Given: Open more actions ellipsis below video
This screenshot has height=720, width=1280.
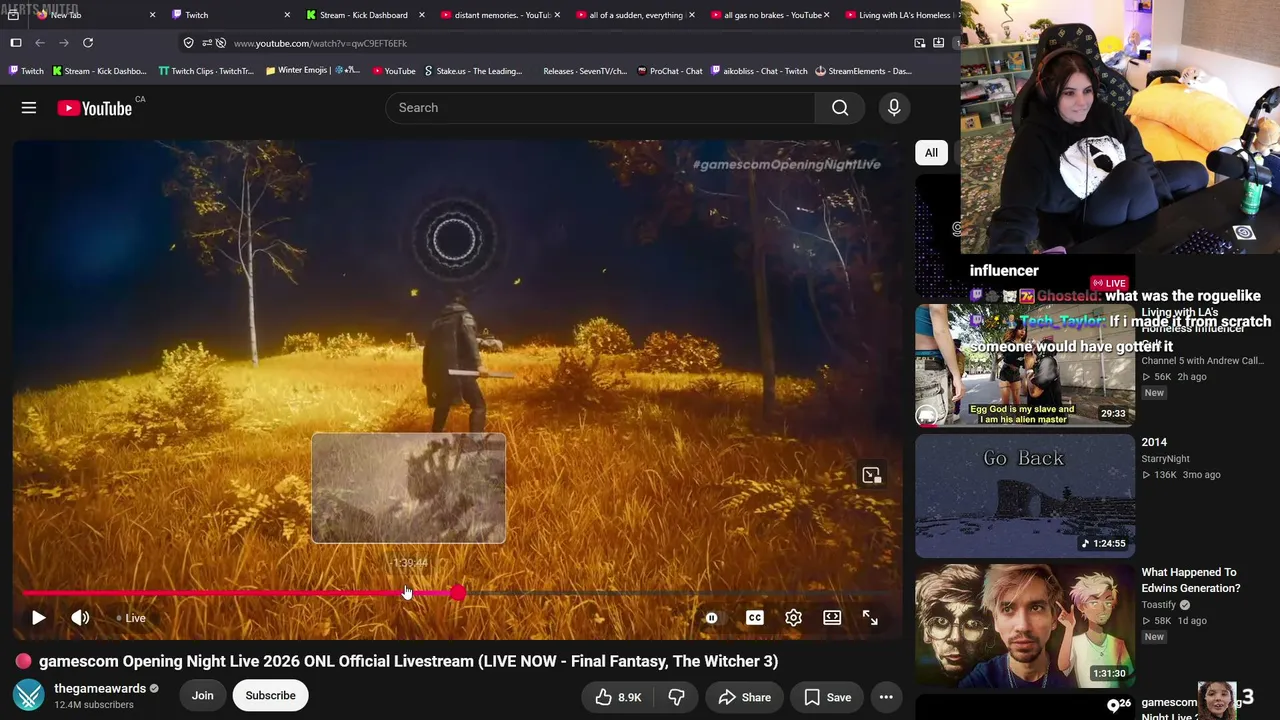Looking at the screenshot, I should point(886,697).
